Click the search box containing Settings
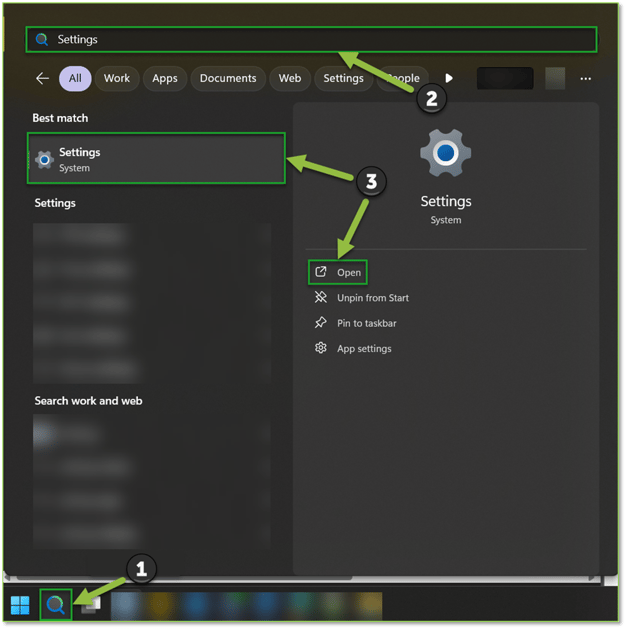 pyautogui.click(x=311, y=39)
